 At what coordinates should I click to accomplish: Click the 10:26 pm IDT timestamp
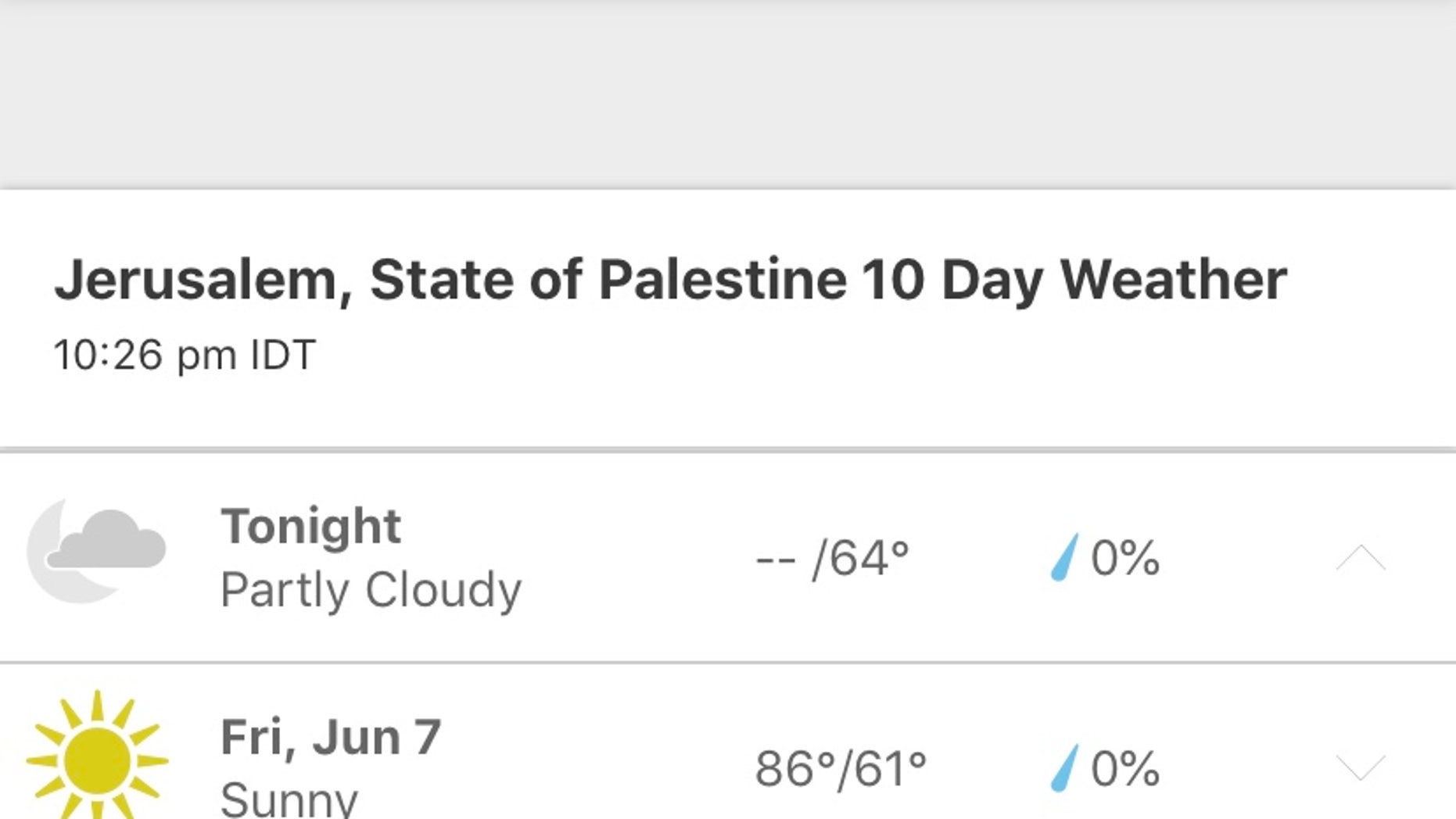tap(185, 355)
